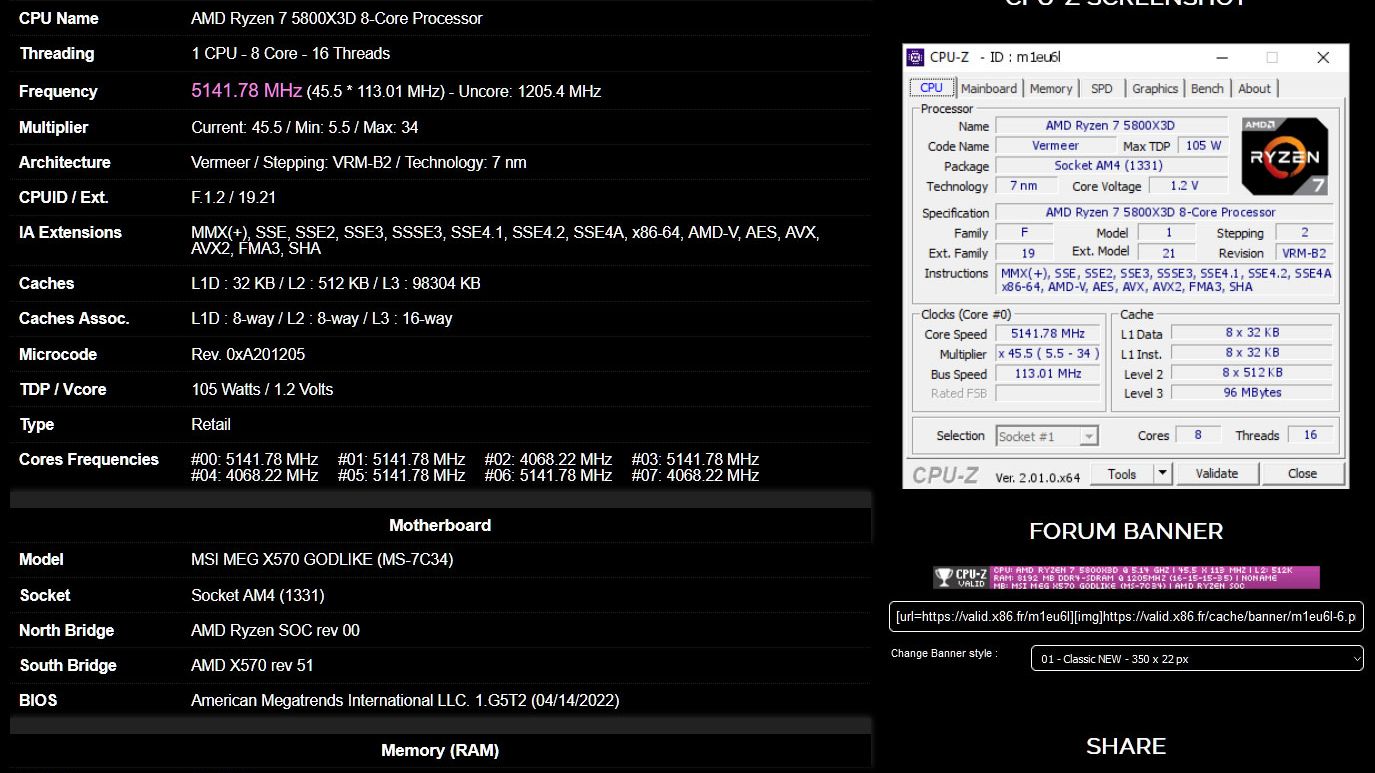Screen dimensions: 1375x773
Task: Open the Change Banner style dropdown
Action: (1197, 659)
